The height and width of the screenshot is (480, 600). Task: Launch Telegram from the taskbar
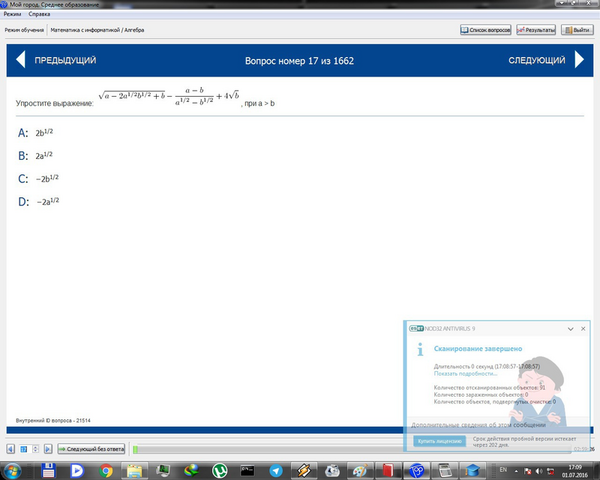click(276, 470)
